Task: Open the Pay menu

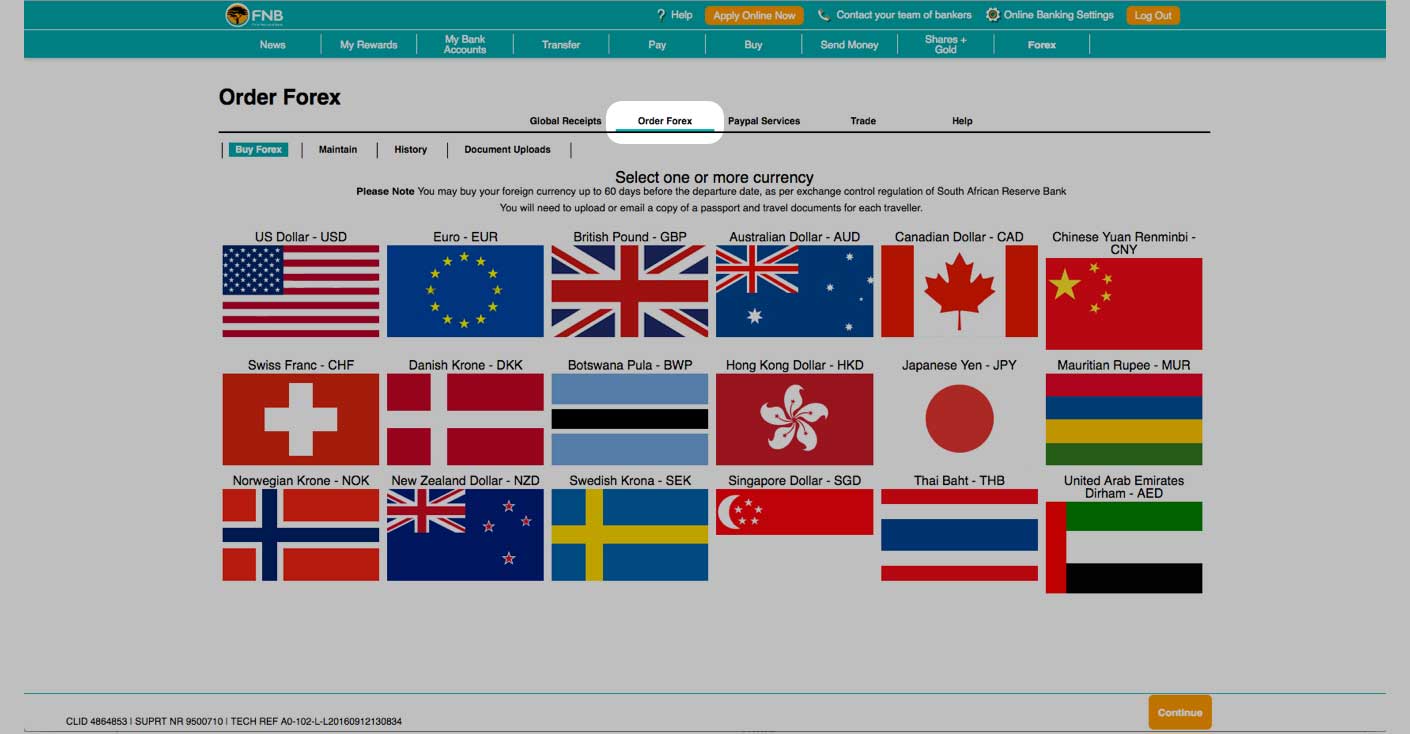Action: tap(657, 44)
